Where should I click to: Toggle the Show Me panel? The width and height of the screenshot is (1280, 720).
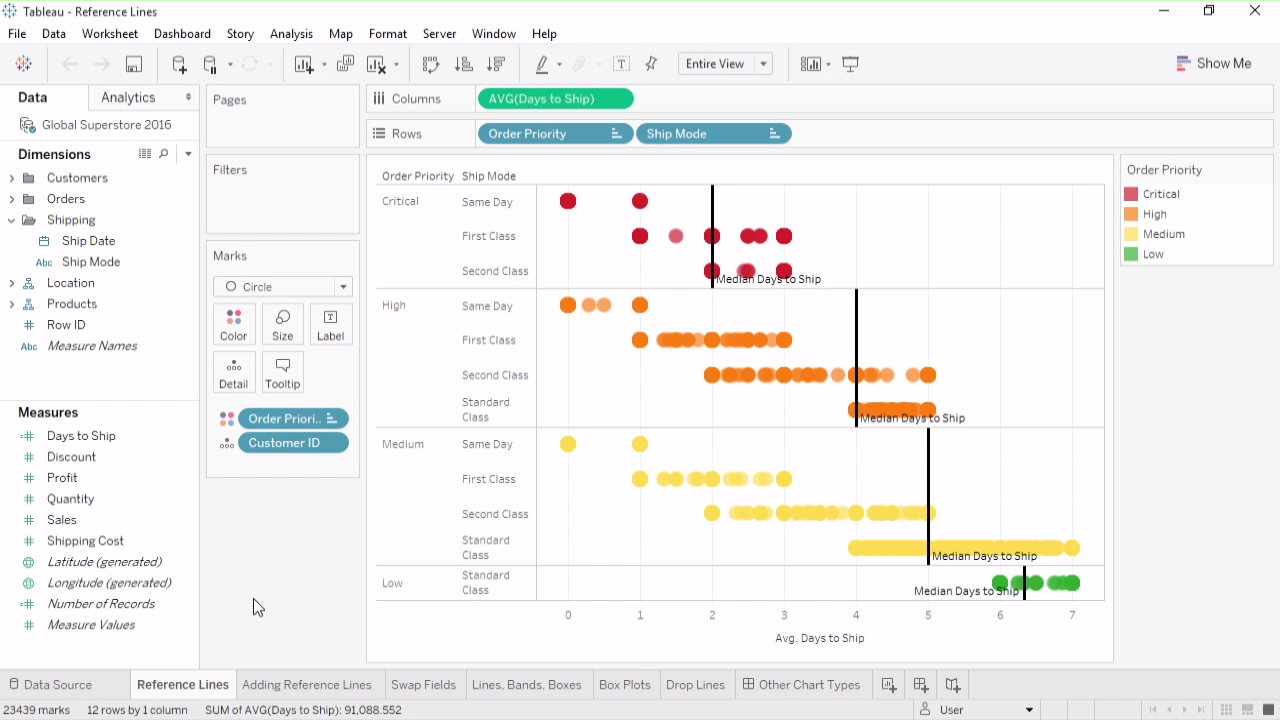click(1214, 63)
